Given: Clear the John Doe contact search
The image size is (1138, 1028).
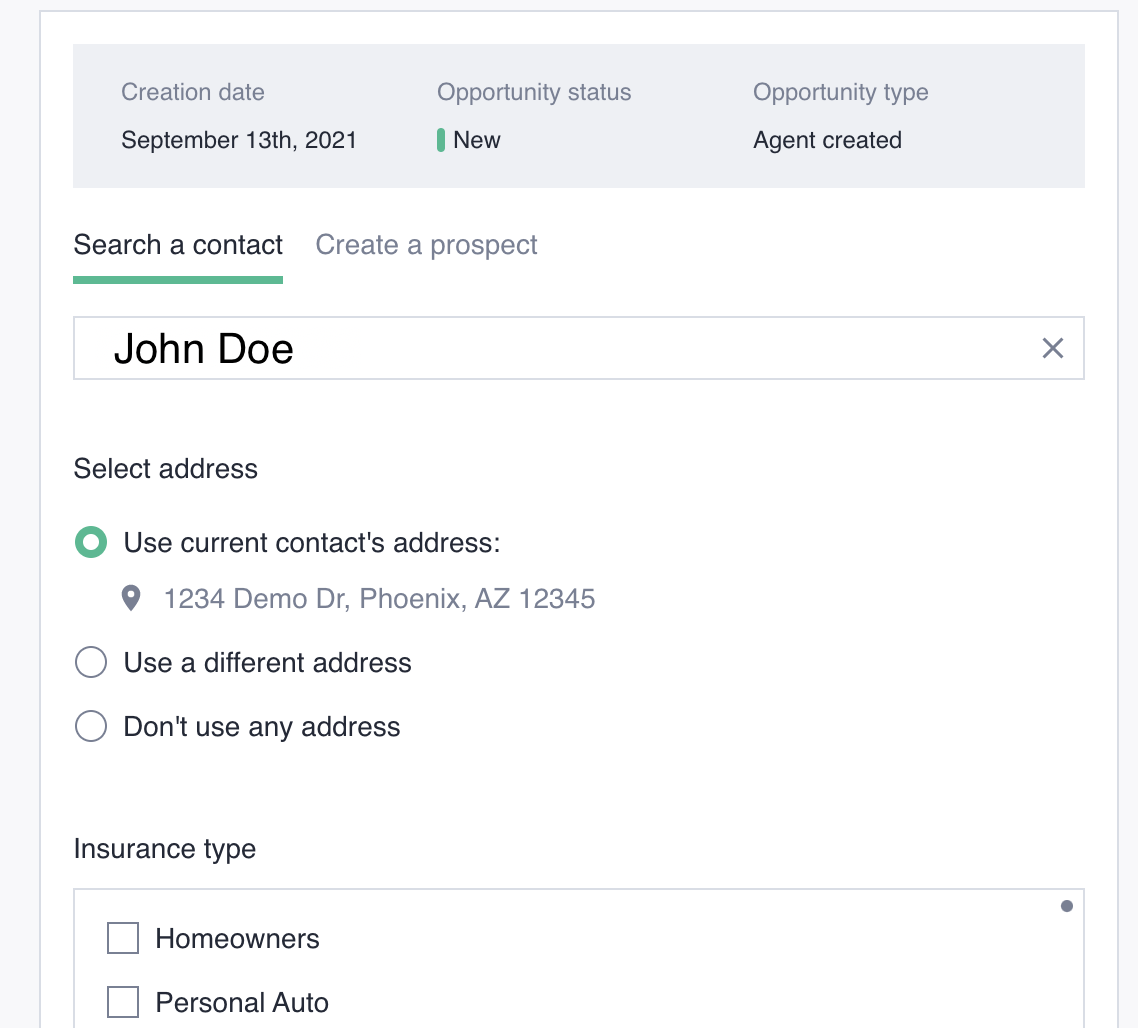Looking at the screenshot, I should pyautogui.click(x=1052, y=348).
